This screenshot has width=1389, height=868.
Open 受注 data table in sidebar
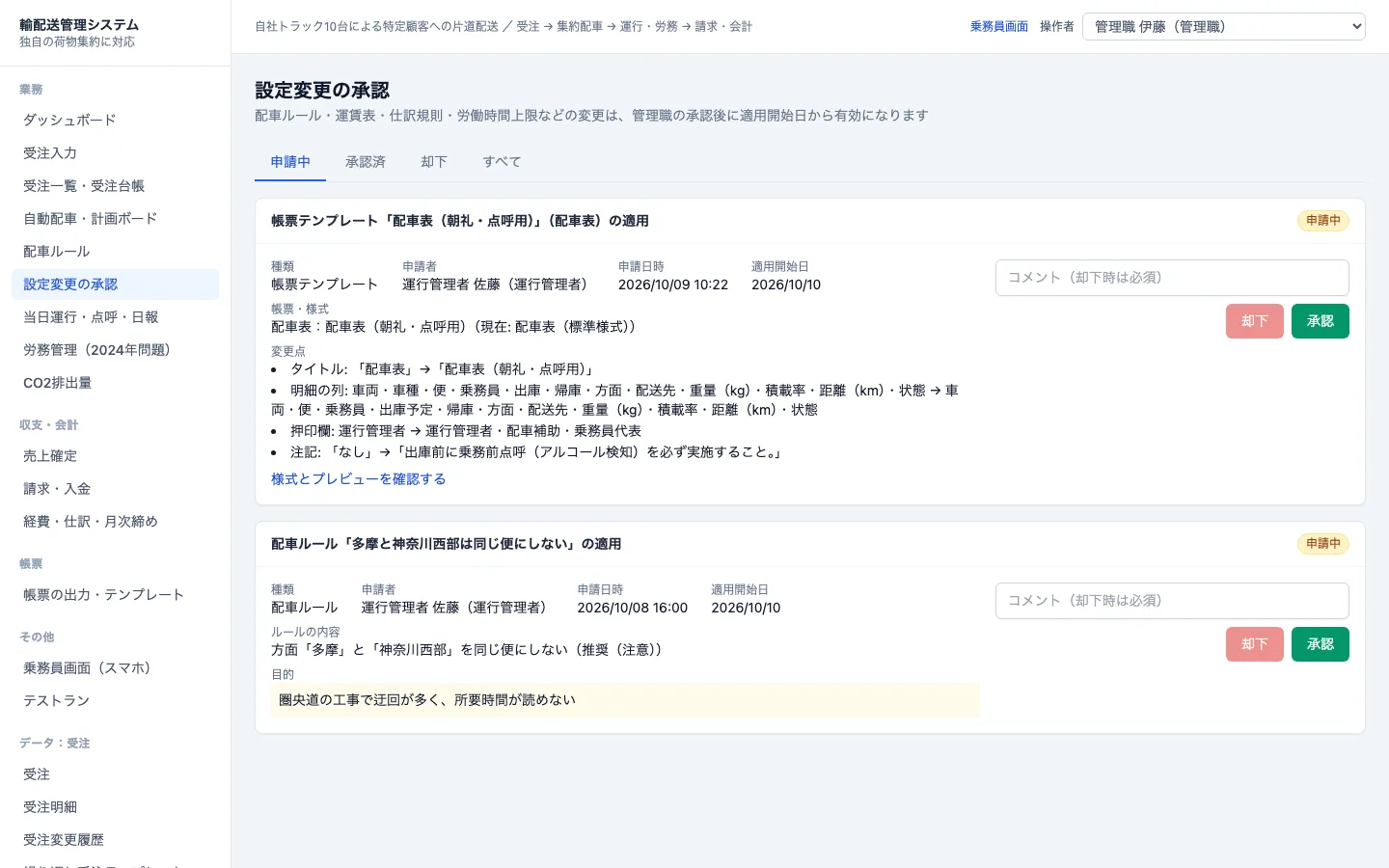coord(115,774)
